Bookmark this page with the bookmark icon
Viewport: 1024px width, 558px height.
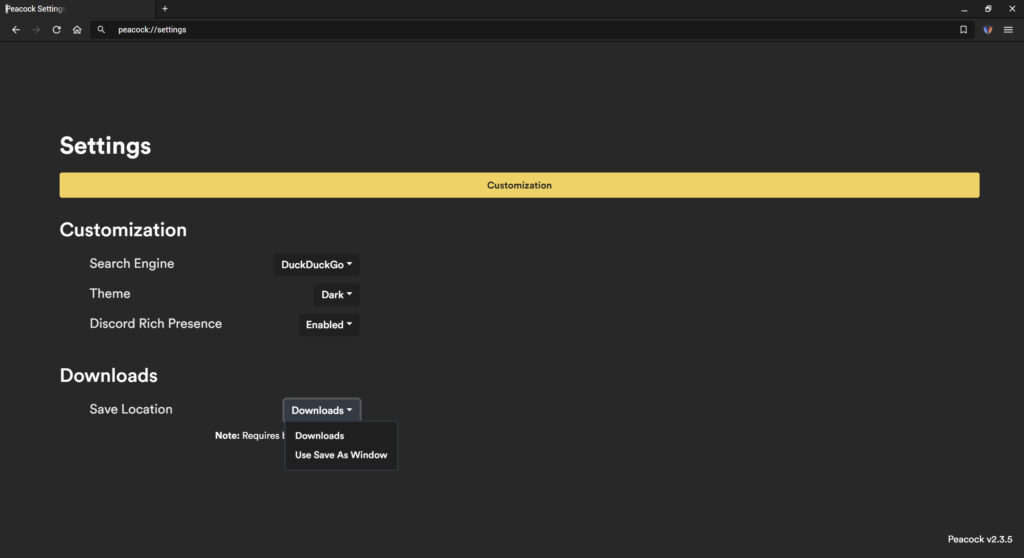click(963, 29)
